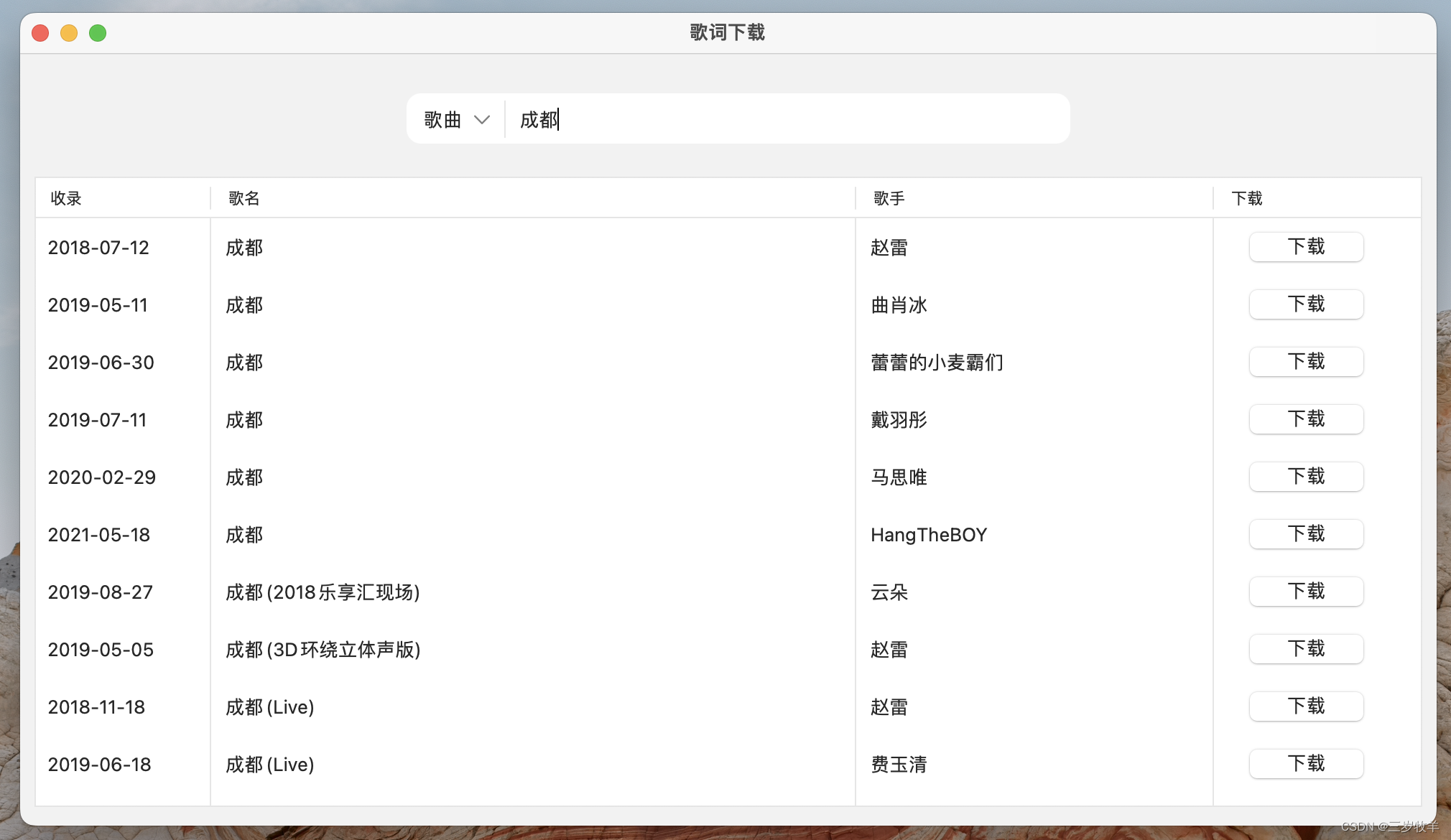Click the yellow minimize window button
The image size is (1451, 840).
[x=69, y=33]
